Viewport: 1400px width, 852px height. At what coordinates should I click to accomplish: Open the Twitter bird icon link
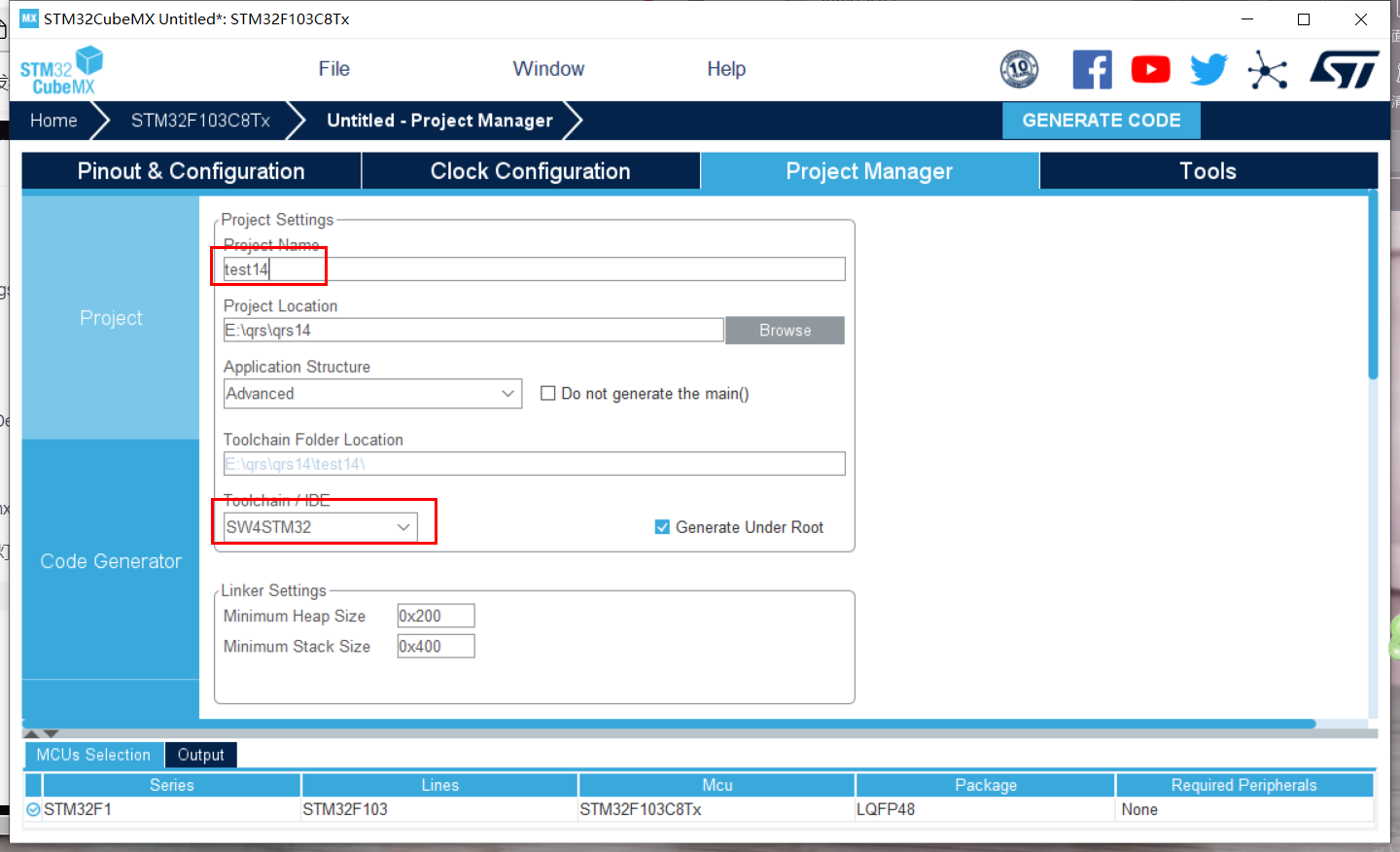tap(1208, 69)
